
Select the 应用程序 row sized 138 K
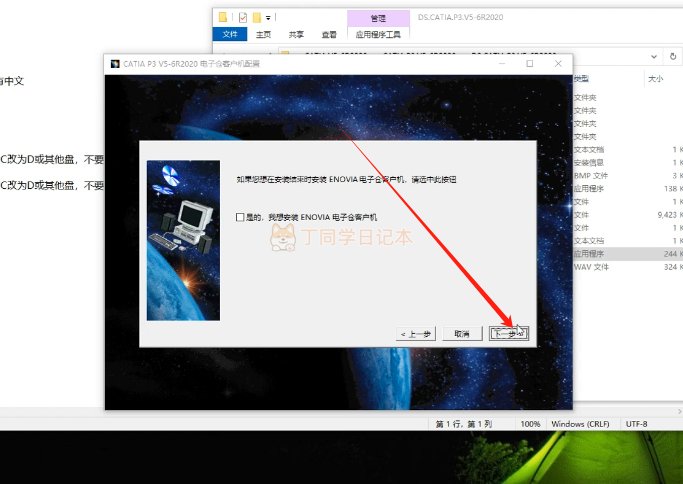627,189
